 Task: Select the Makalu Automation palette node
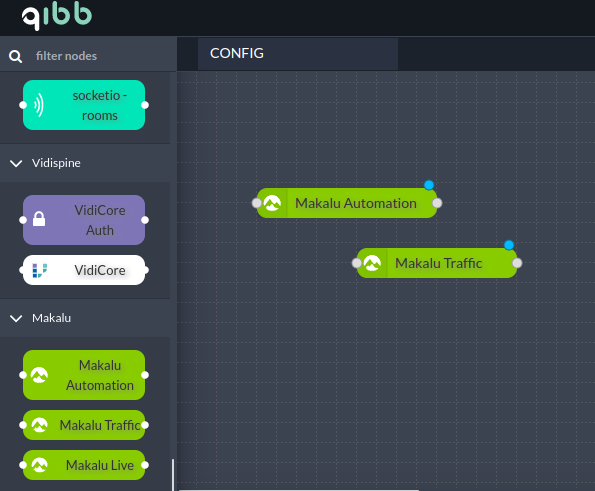click(84, 375)
